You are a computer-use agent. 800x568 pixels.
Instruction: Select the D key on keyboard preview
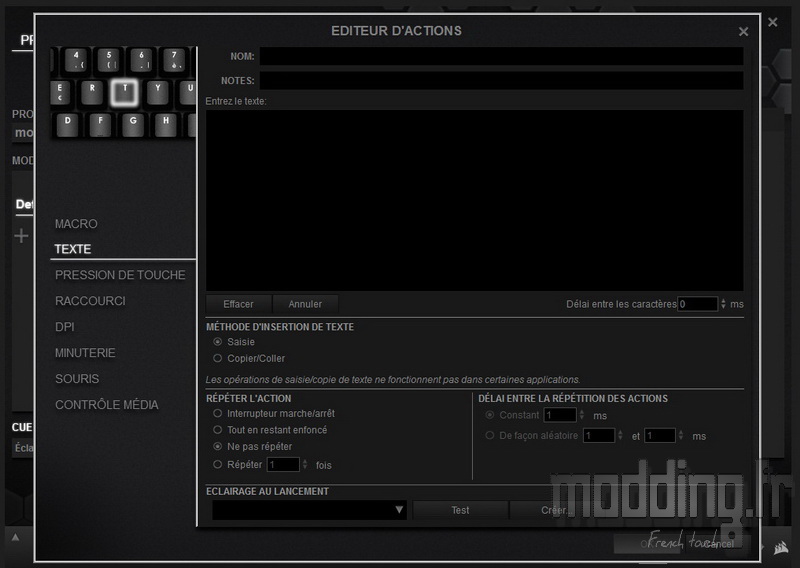pos(67,126)
